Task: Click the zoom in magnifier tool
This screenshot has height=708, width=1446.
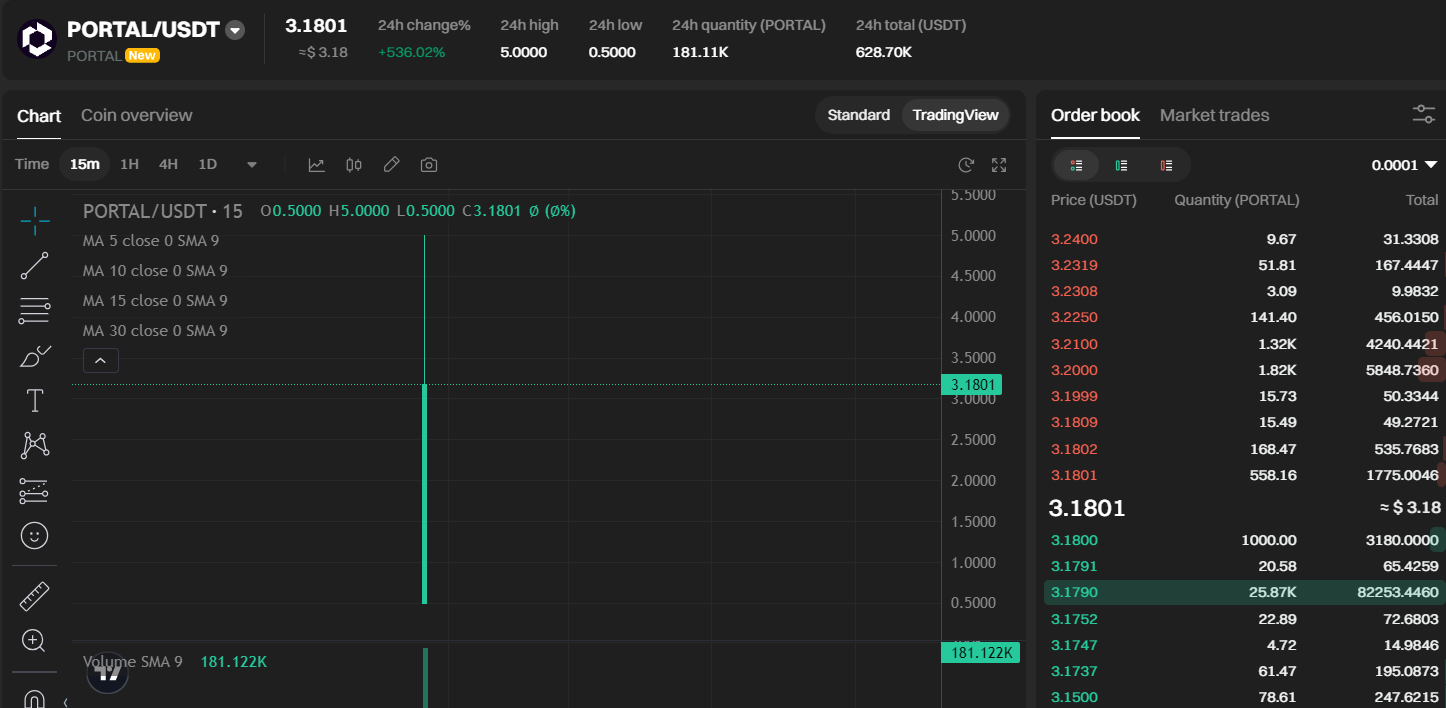Action: point(35,641)
